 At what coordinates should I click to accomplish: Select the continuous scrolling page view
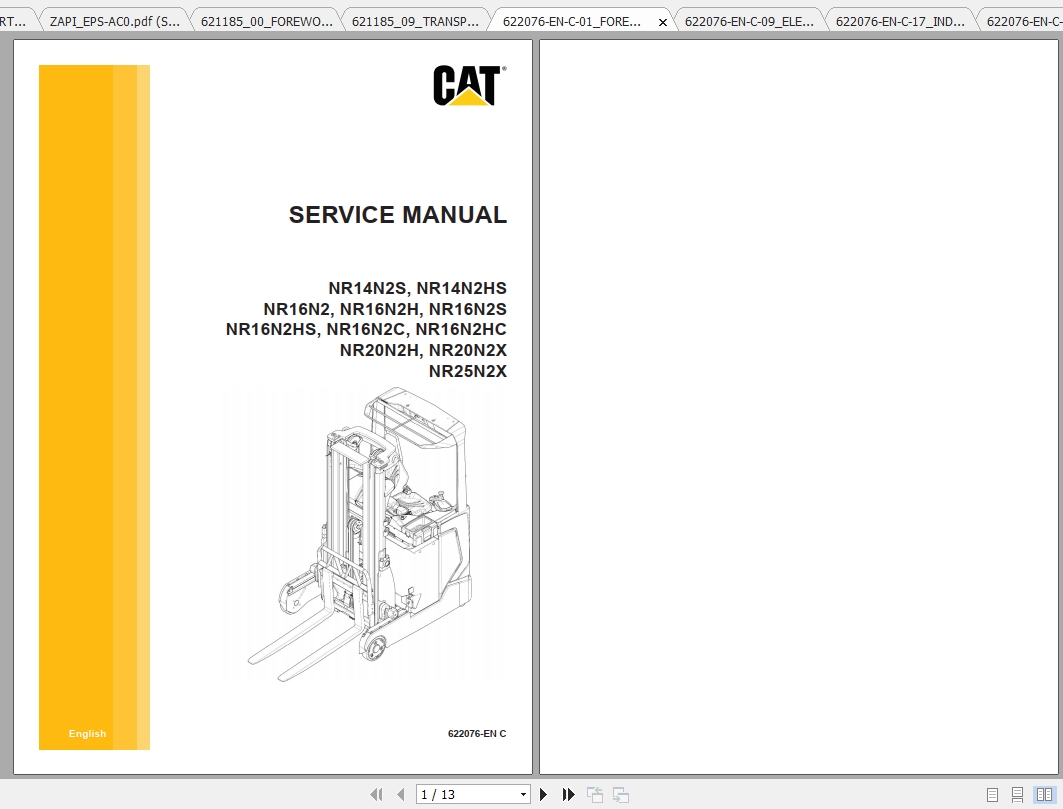coord(1017,794)
